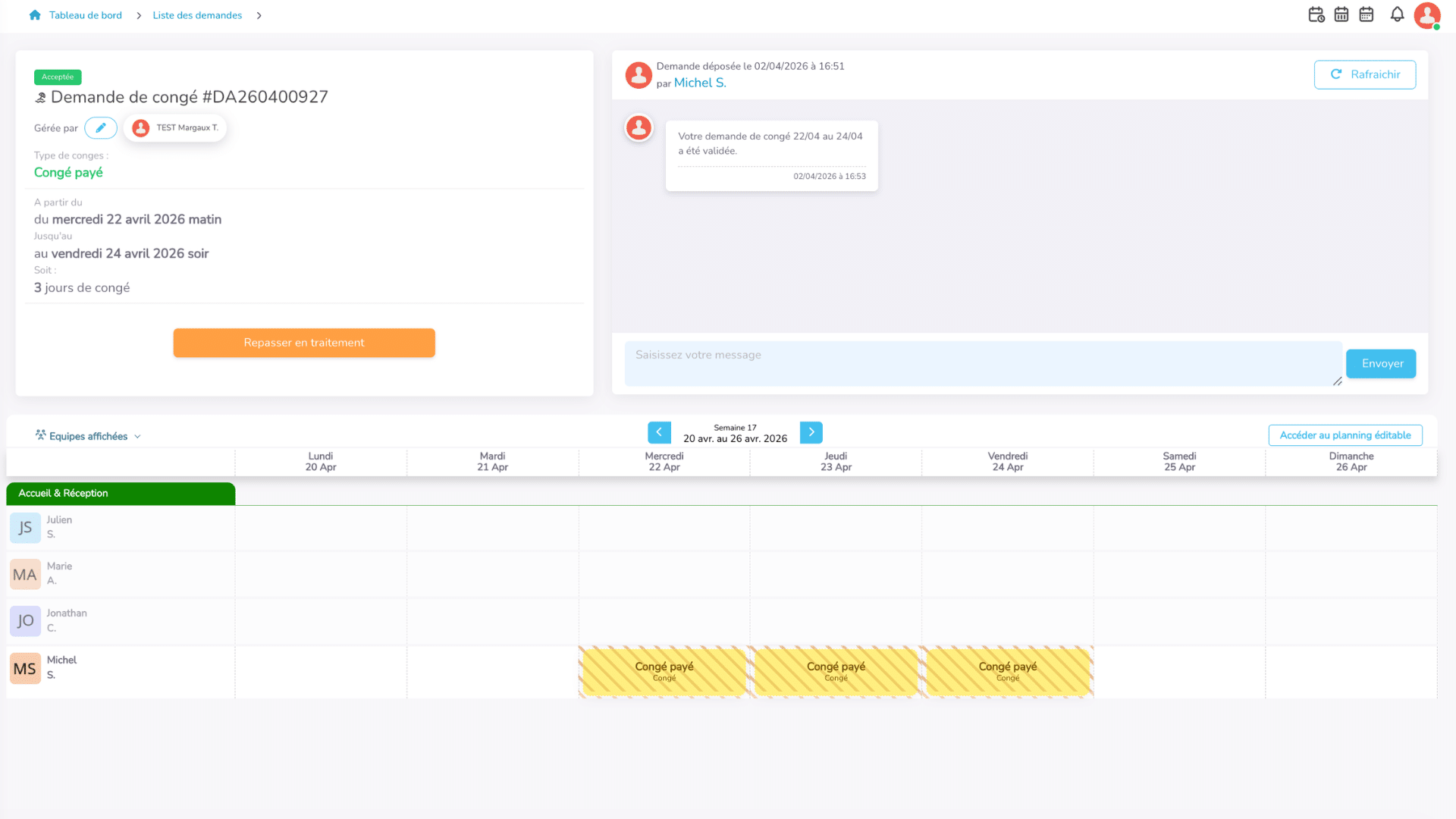Focus the Saisissez votre message field

983,363
